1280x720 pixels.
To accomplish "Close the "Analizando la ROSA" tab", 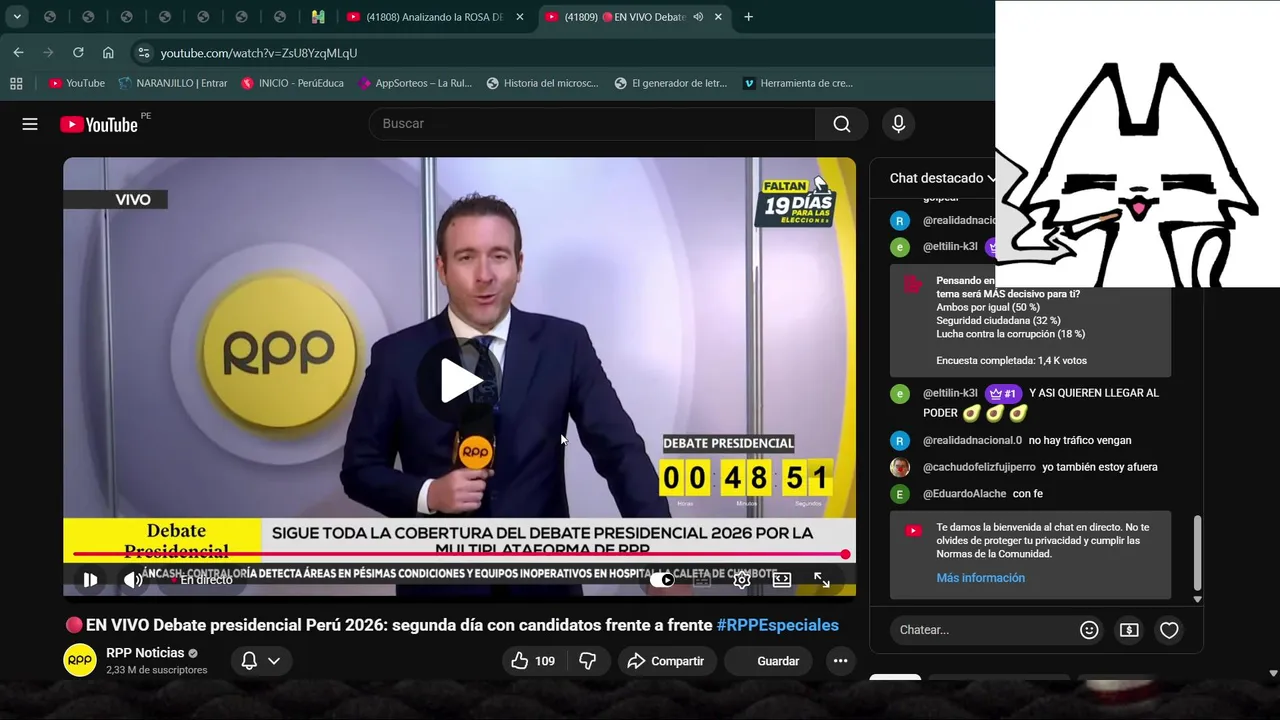I will tap(519, 17).
